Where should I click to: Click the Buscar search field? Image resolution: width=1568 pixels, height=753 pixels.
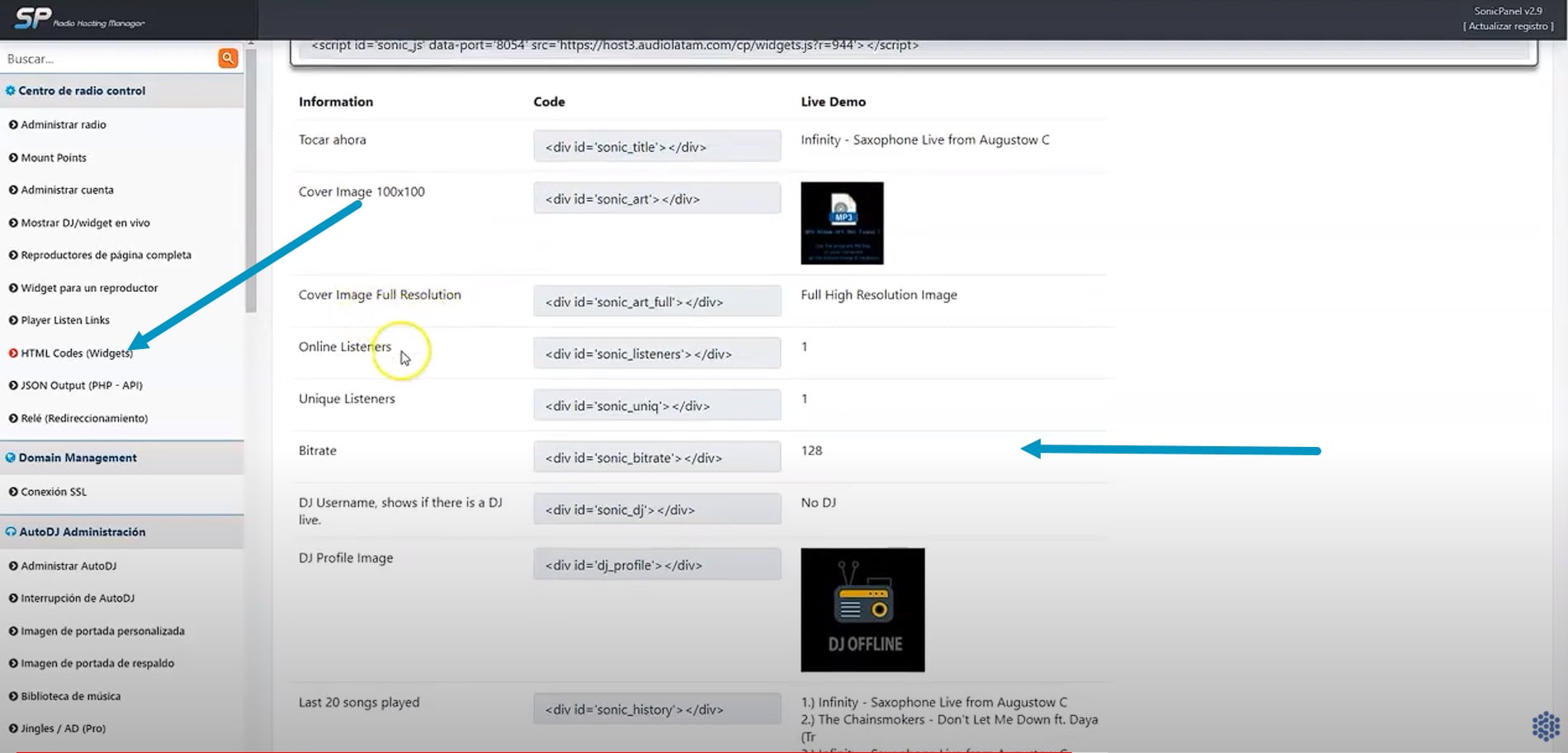[x=109, y=59]
